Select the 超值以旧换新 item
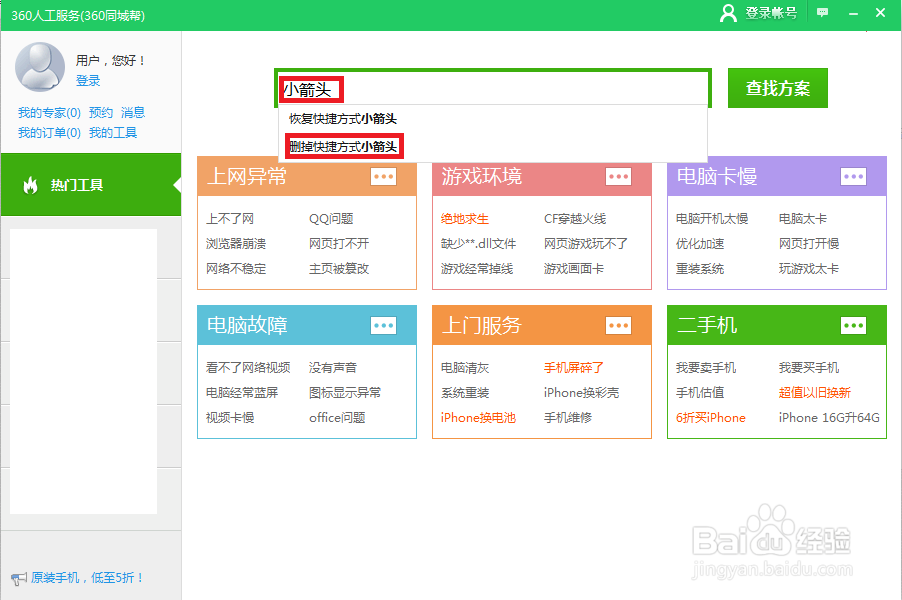 [815, 392]
